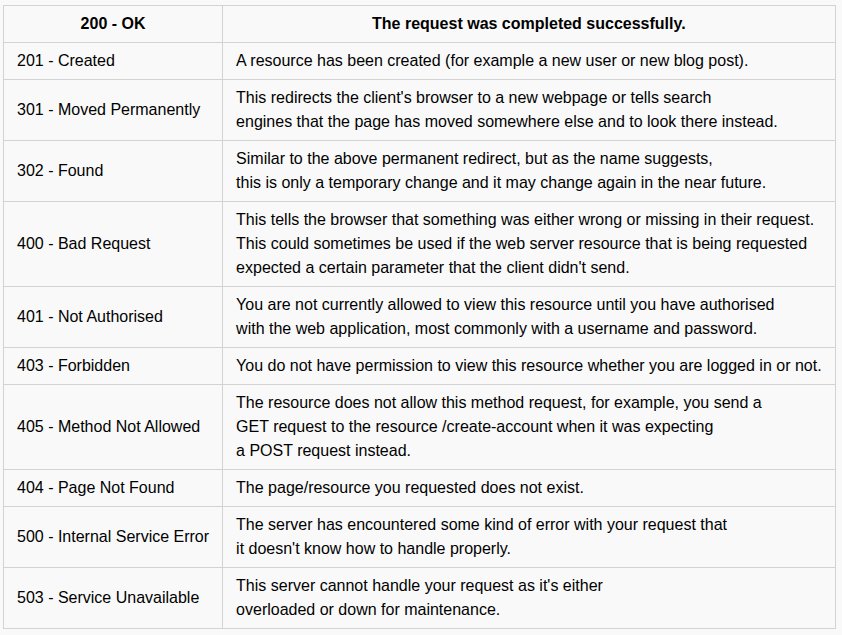842x635 pixels.
Task: Click the temporary change redirect description
Action: click(500, 171)
